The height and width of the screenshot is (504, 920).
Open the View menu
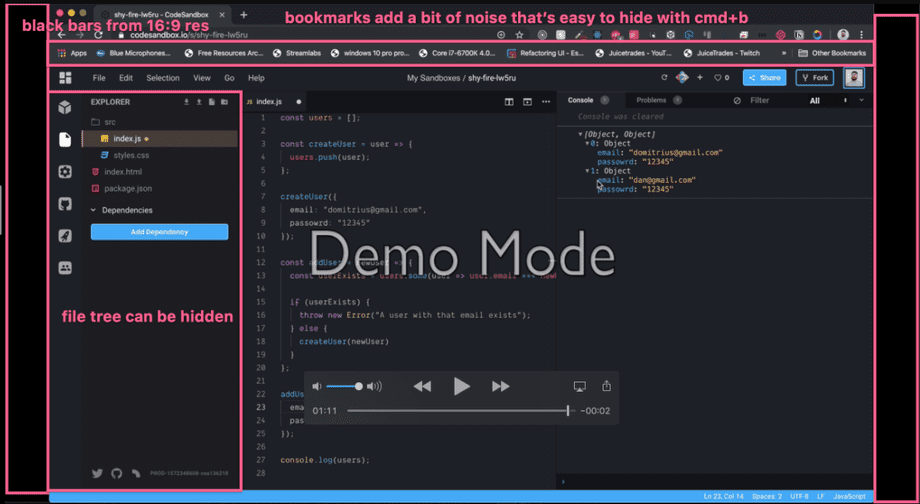(x=202, y=78)
